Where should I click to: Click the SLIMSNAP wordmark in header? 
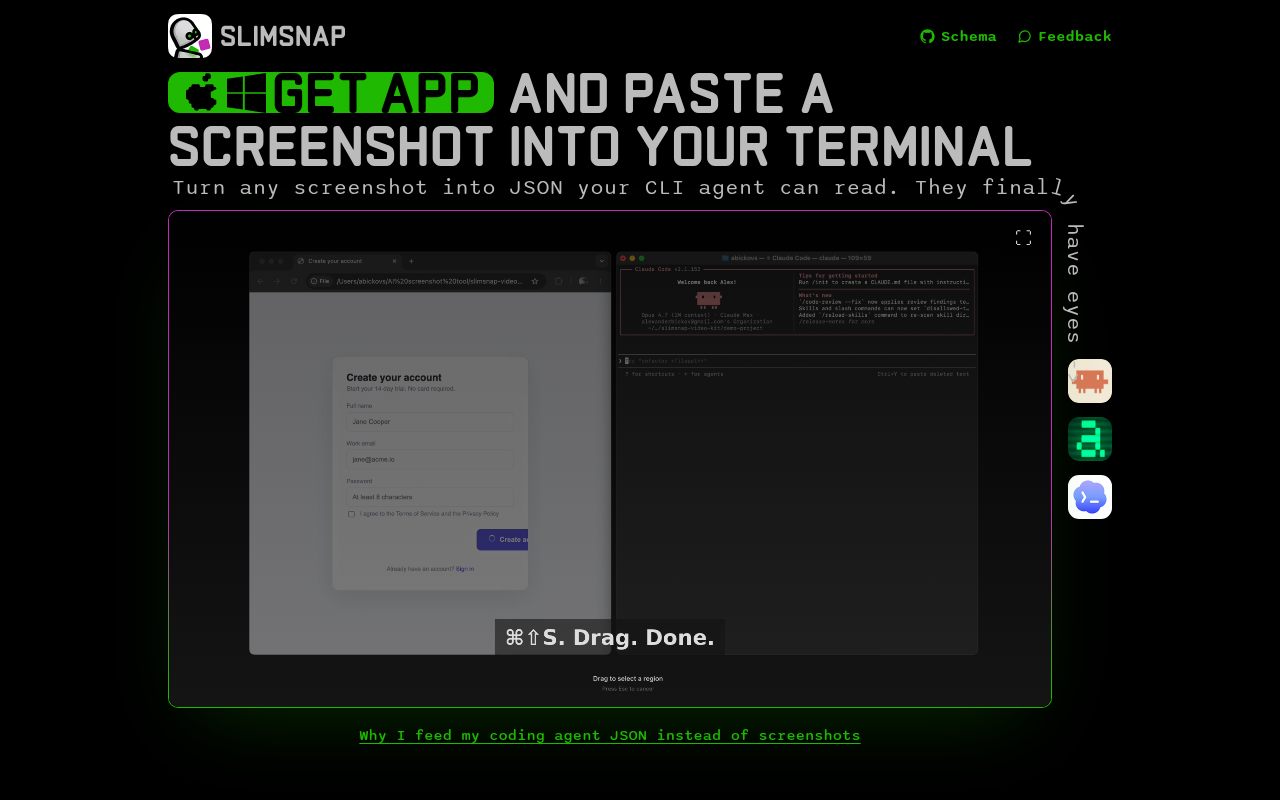click(x=283, y=36)
